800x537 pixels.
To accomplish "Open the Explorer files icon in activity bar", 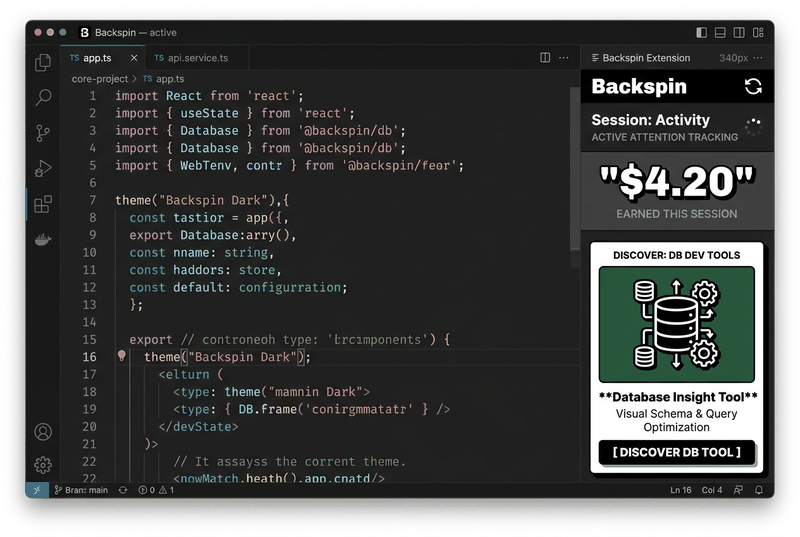I will click(43, 62).
